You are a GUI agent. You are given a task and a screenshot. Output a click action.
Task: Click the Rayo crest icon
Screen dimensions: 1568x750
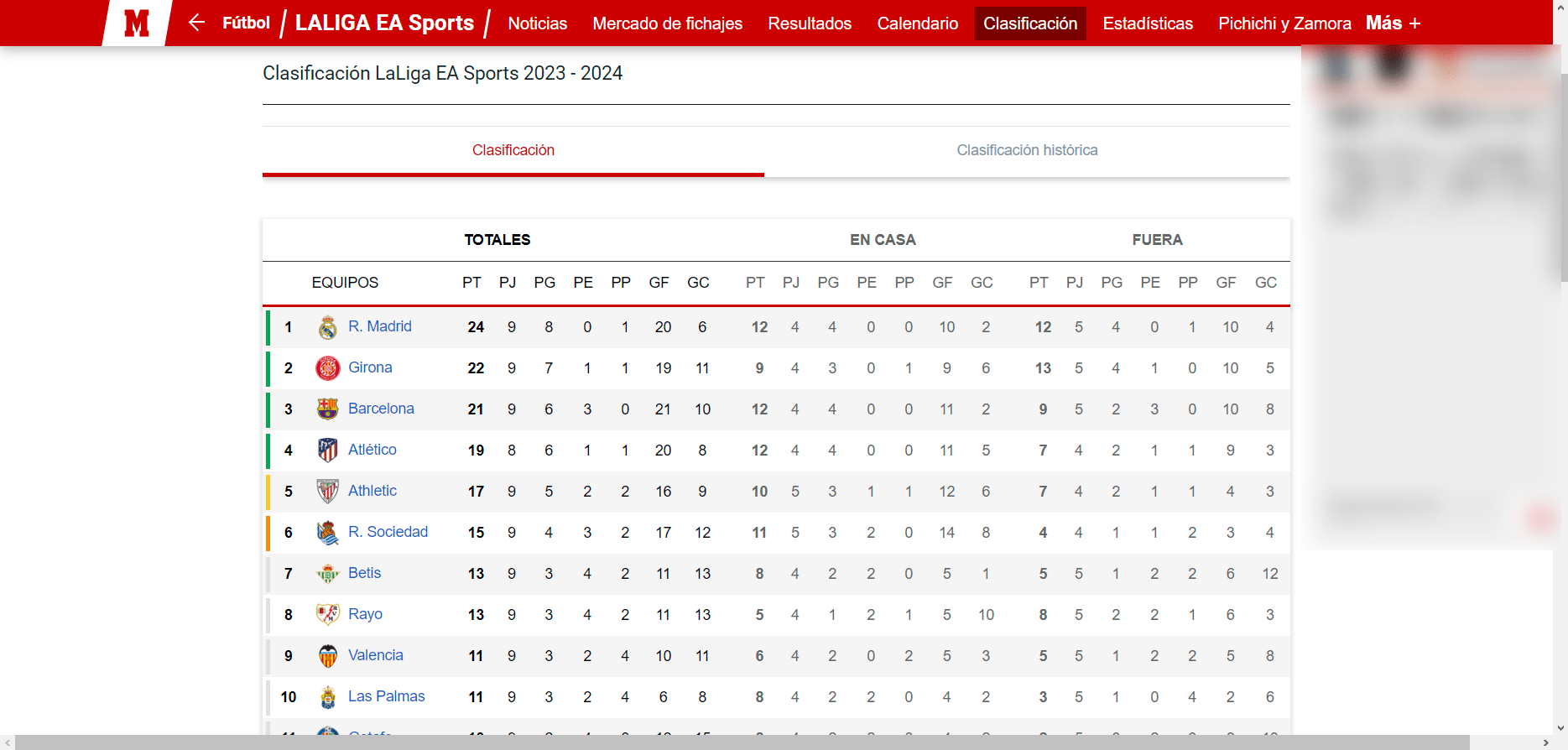click(328, 615)
